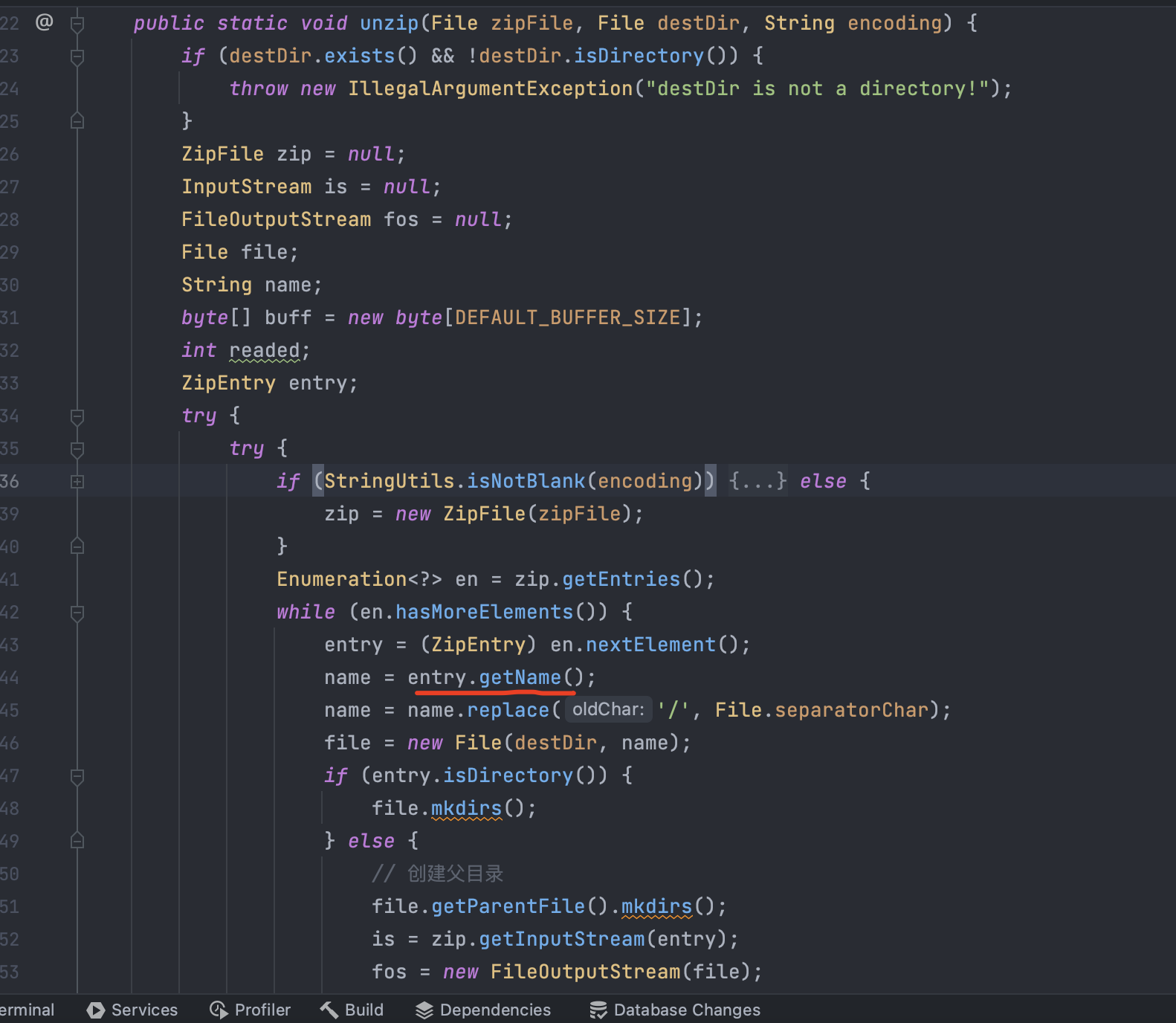Click the underlined getName method call
This screenshot has height=1023, width=1176.
tap(520, 677)
